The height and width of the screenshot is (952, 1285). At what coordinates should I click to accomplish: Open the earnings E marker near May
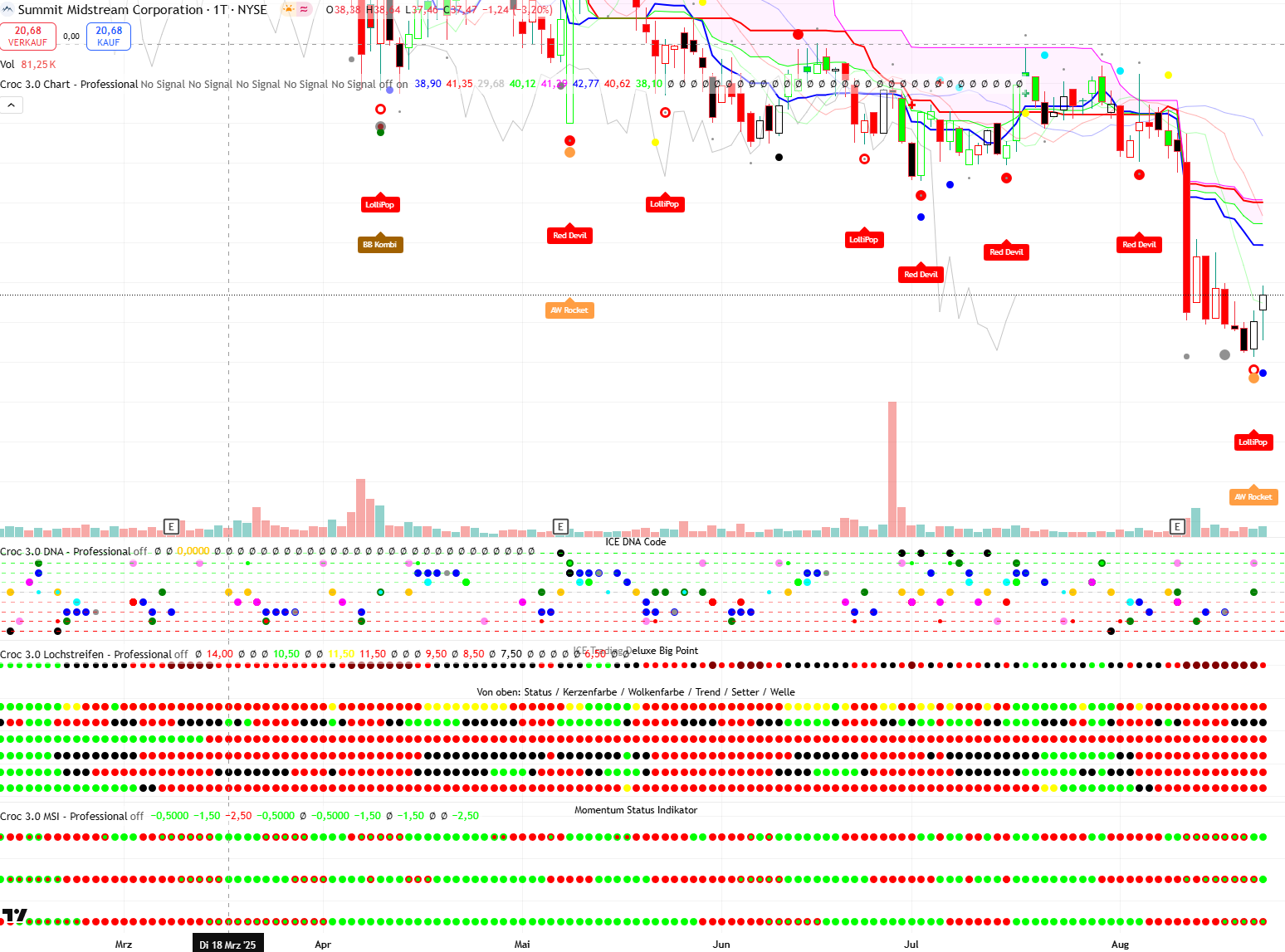[560, 526]
